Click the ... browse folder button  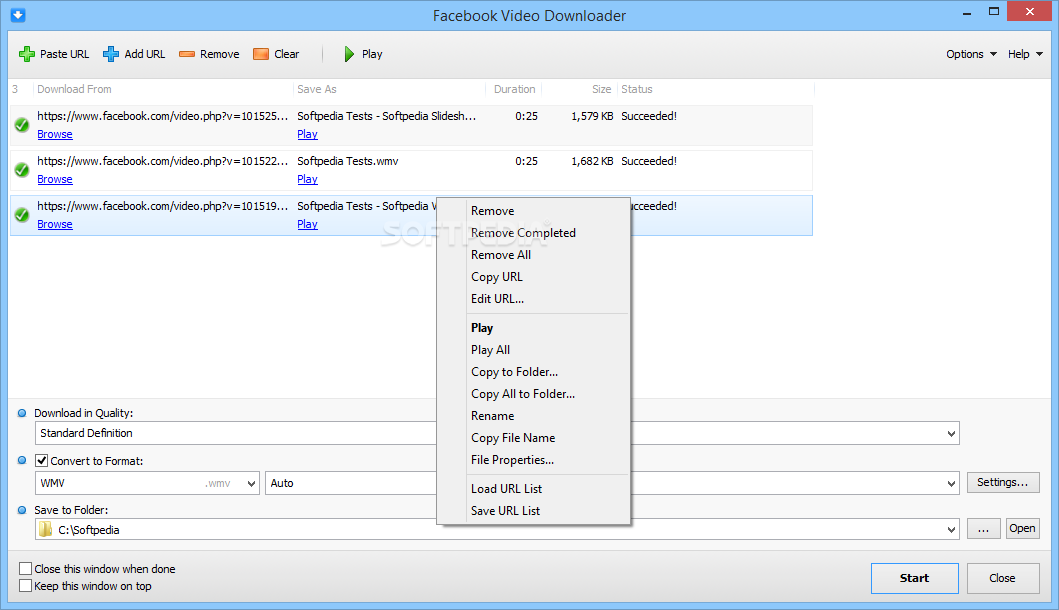click(983, 528)
